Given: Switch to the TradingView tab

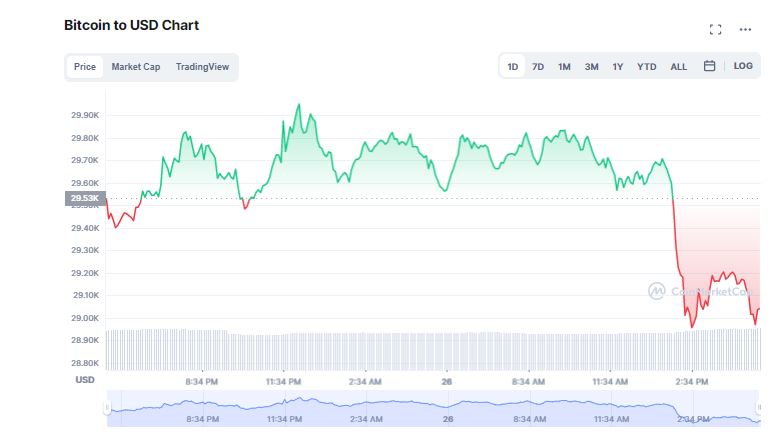Looking at the screenshot, I should pos(202,67).
